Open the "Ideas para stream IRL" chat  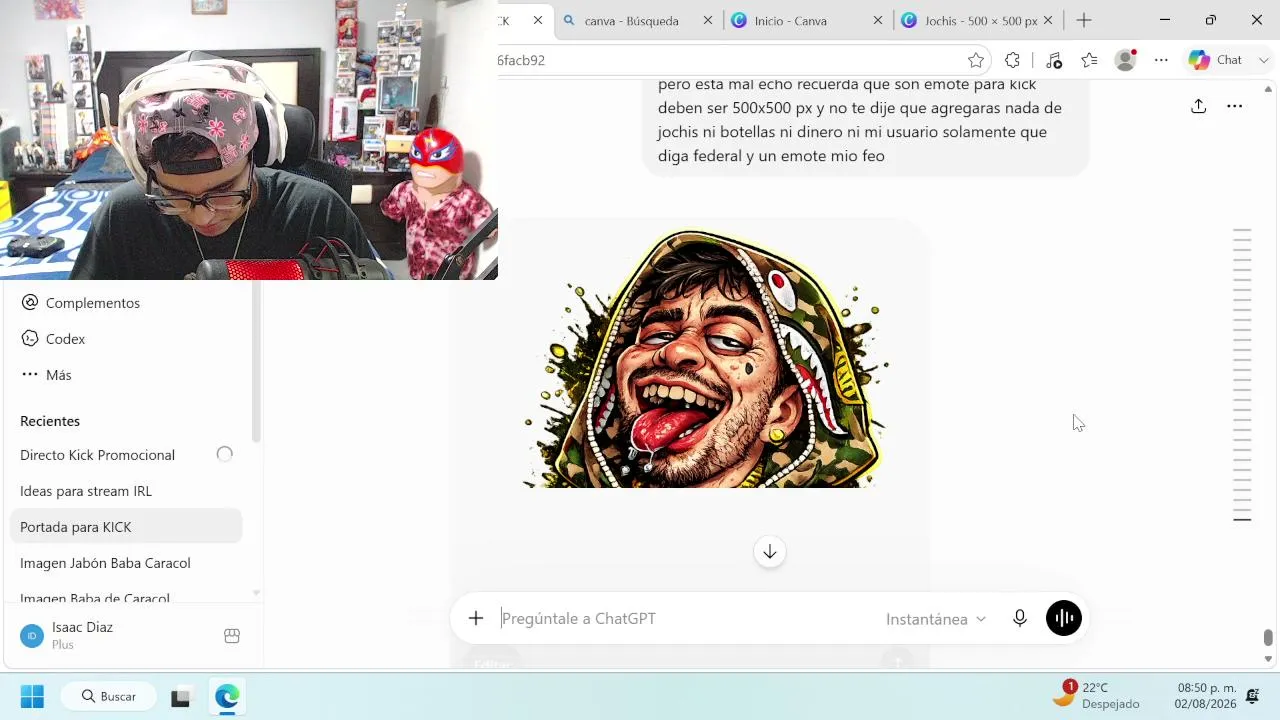[x=127, y=491]
